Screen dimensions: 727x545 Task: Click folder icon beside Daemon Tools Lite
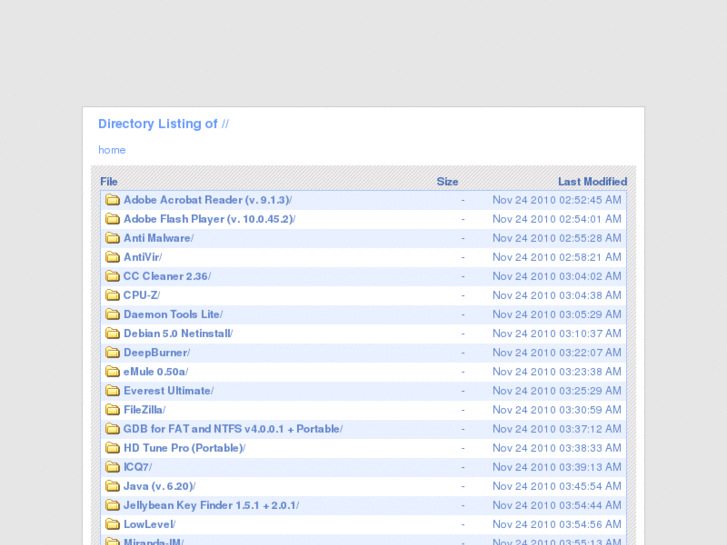tap(112, 314)
